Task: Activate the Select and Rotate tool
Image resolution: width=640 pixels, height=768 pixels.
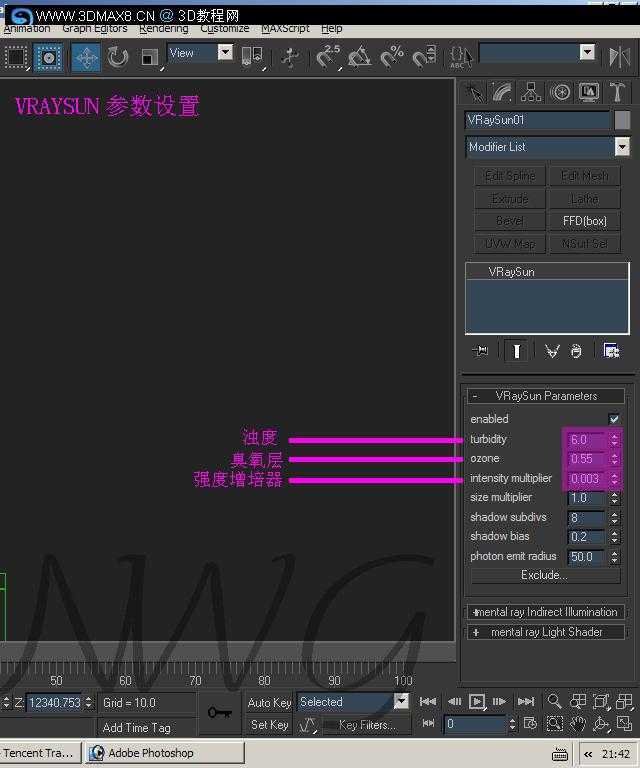Action: click(x=118, y=57)
